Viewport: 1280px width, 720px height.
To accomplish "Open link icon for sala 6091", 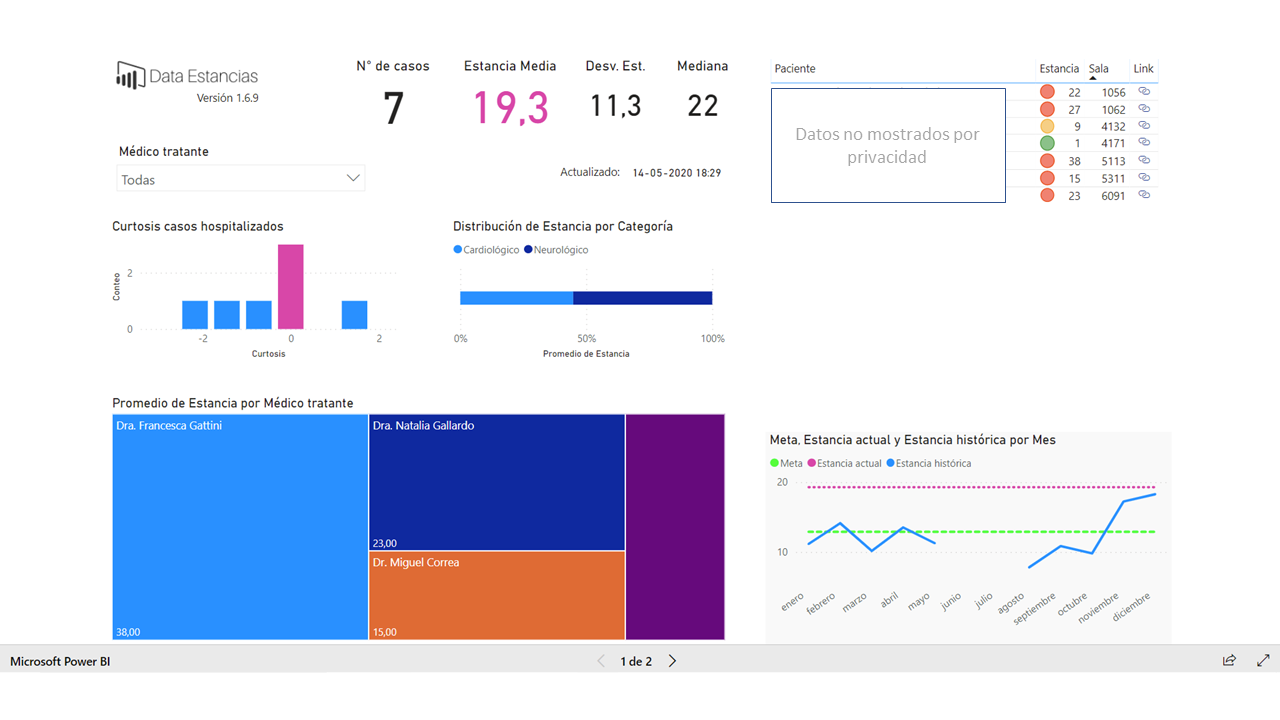I will pyautogui.click(x=1144, y=195).
